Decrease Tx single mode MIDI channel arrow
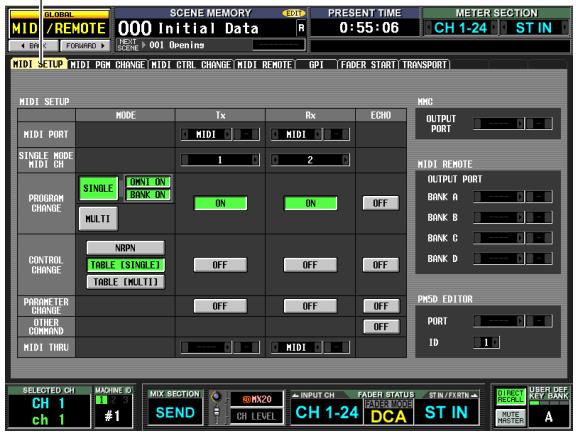 coord(184,159)
